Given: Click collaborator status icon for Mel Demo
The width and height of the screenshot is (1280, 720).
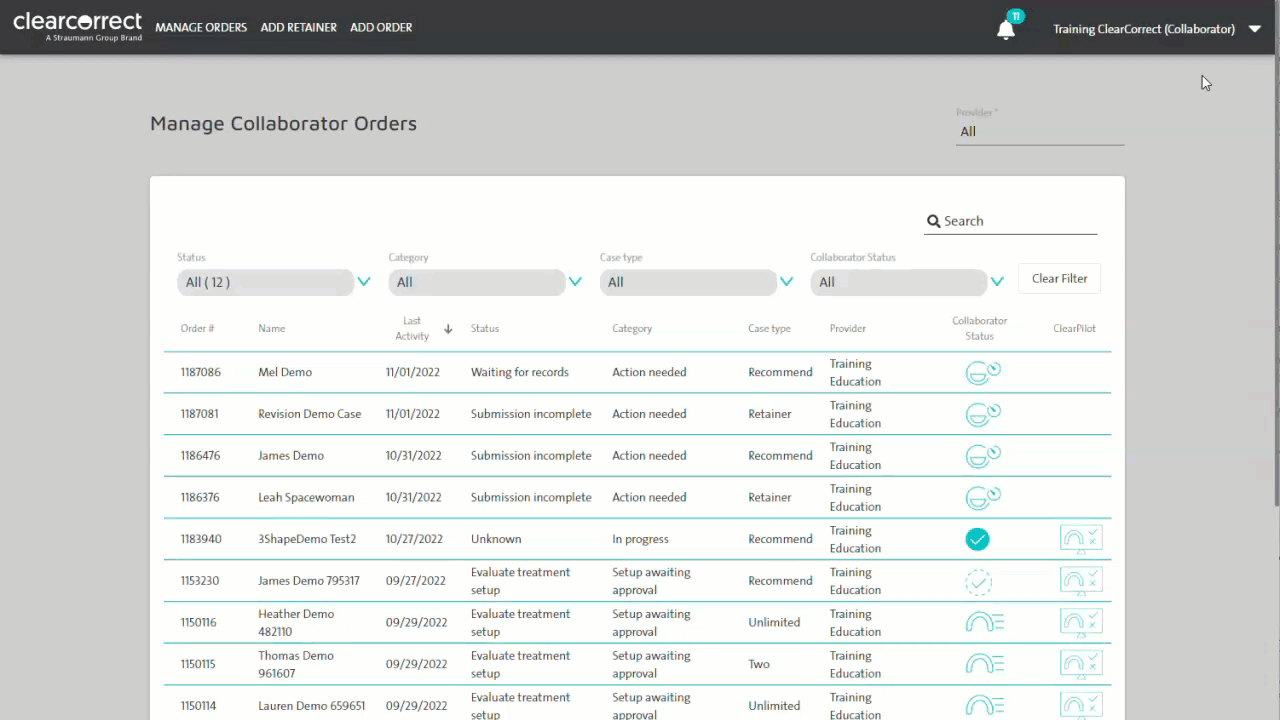Looking at the screenshot, I should click(983, 372).
